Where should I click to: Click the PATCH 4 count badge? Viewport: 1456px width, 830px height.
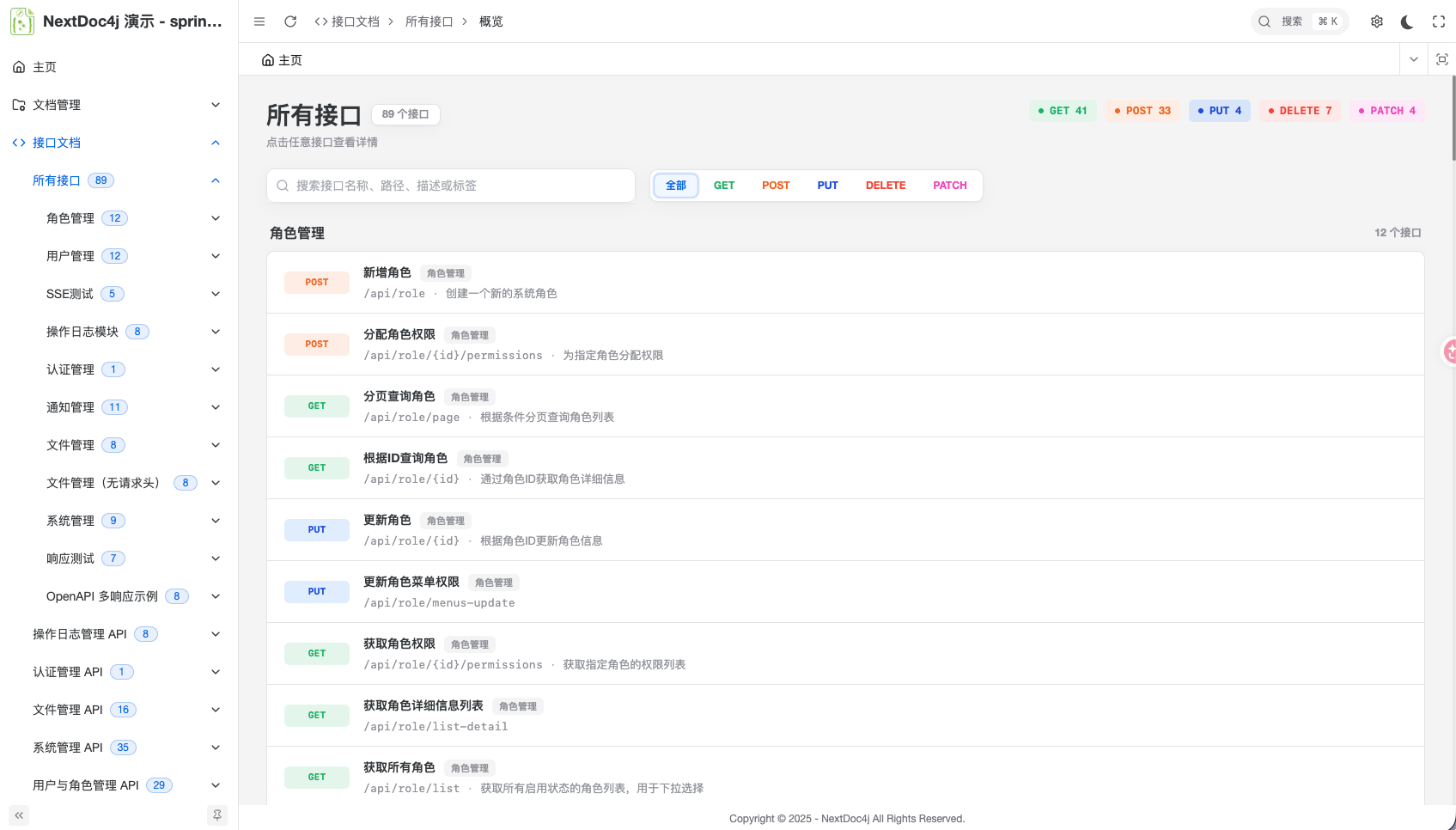pyautogui.click(x=1386, y=111)
